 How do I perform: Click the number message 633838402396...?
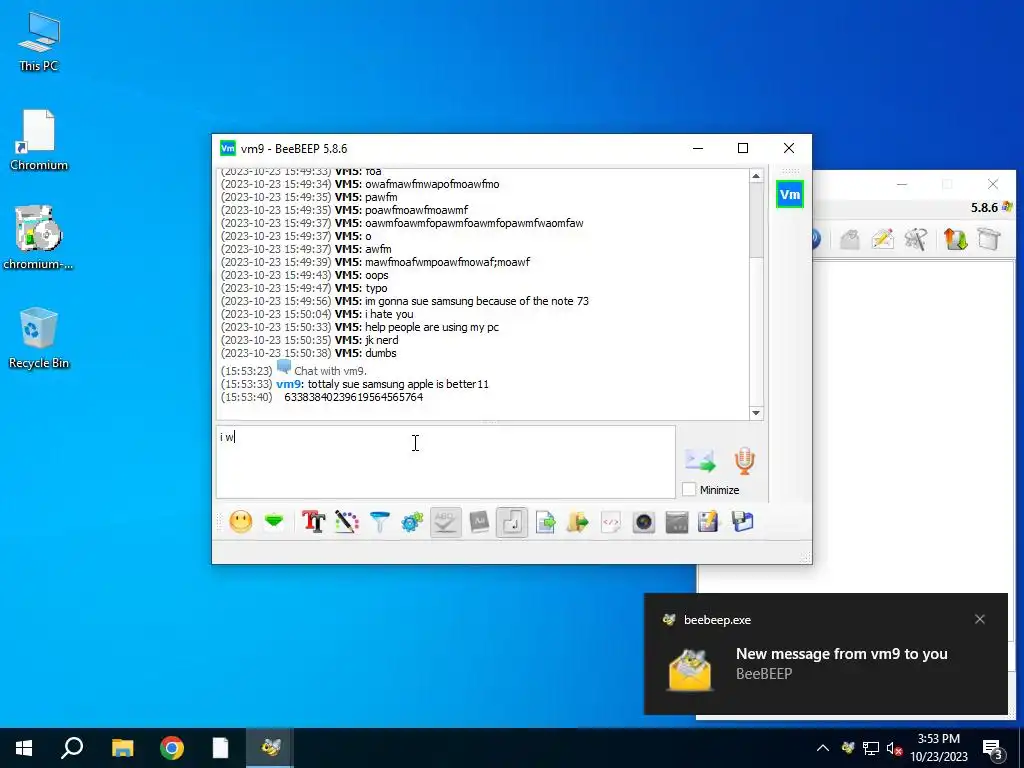click(x=353, y=397)
